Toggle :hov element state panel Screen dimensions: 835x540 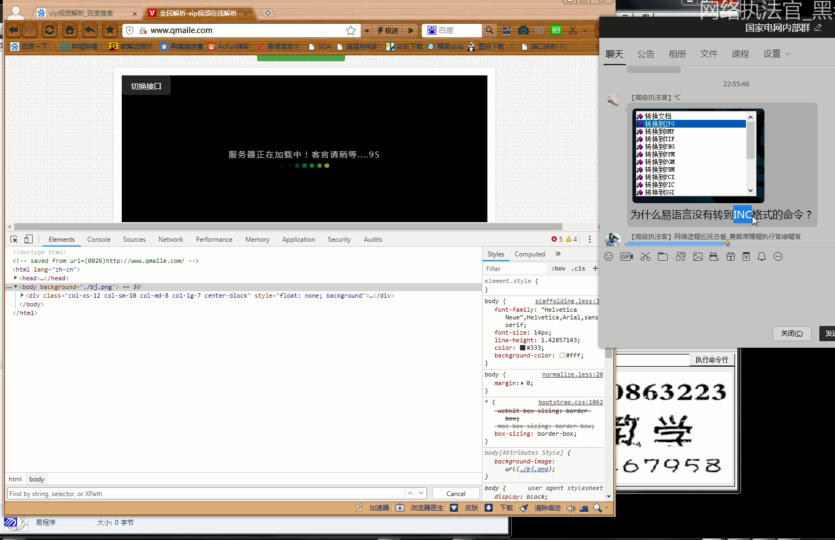click(x=559, y=269)
